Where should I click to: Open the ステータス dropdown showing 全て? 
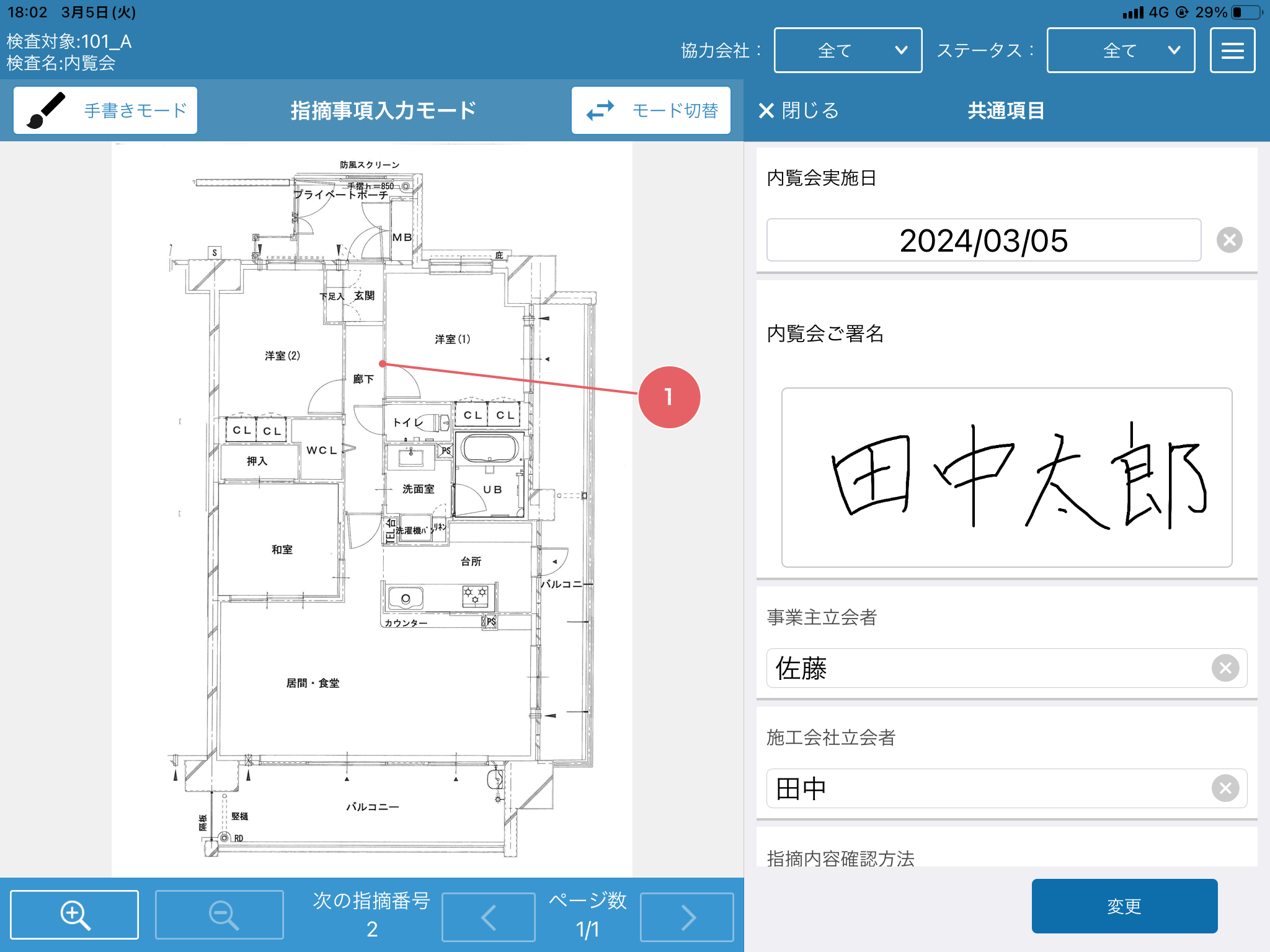click(x=1120, y=50)
